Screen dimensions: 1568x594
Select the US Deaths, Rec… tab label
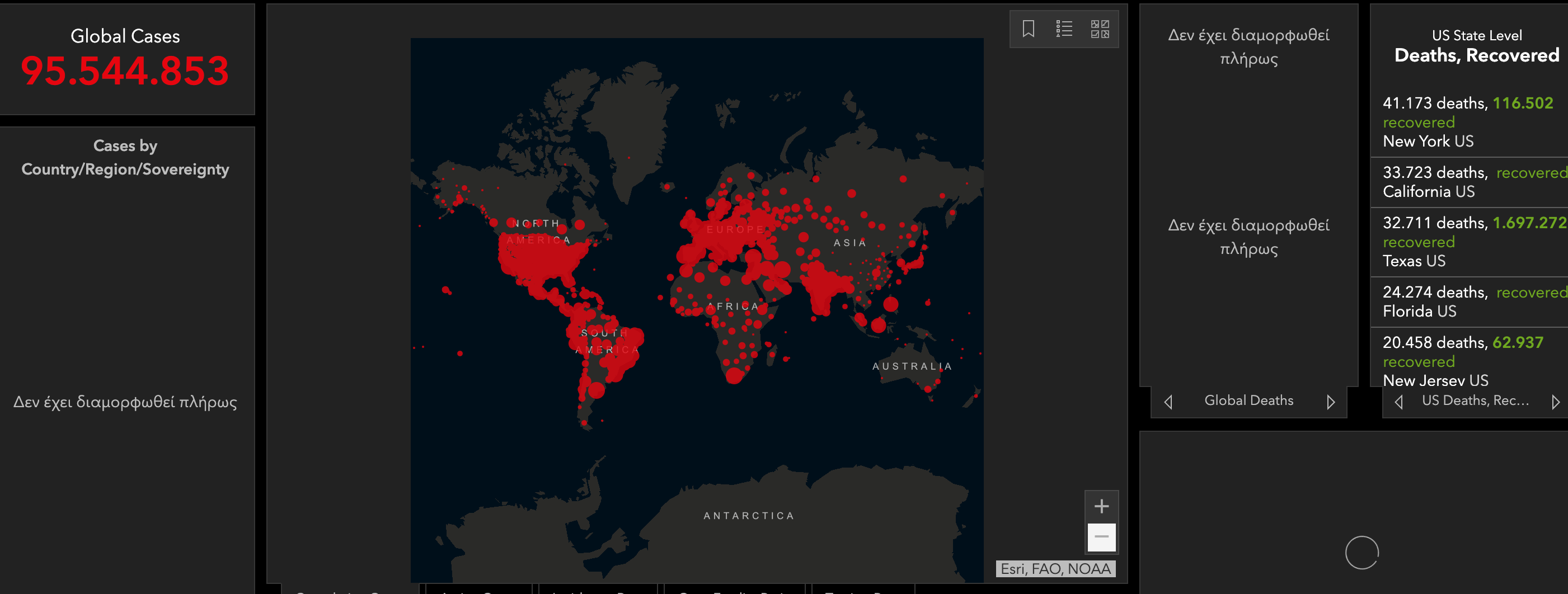click(1475, 400)
